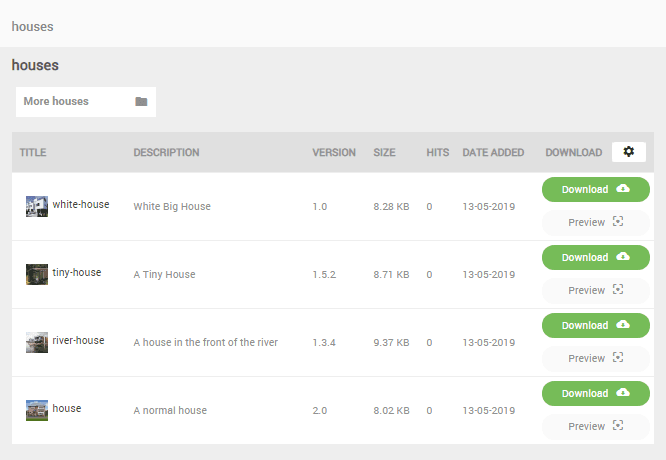Sort by the Title column header

33,153
